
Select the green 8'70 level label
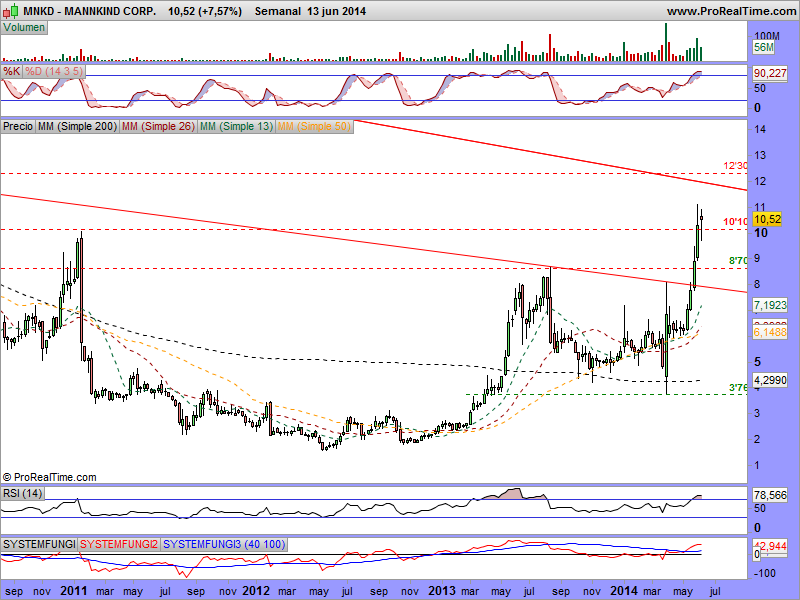(738, 261)
